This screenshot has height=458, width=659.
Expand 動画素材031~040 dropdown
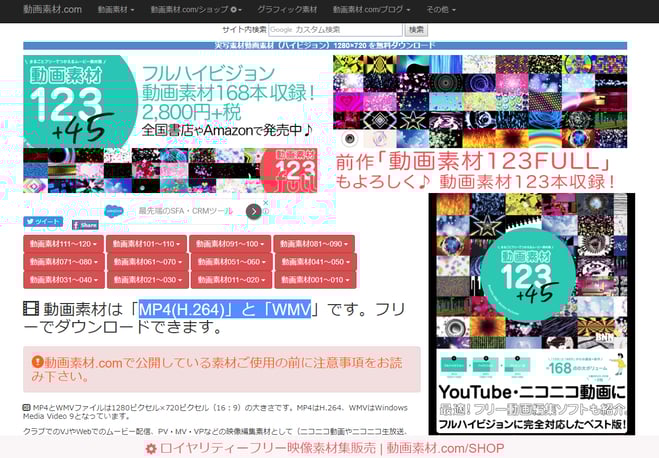[x=64, y=280]
